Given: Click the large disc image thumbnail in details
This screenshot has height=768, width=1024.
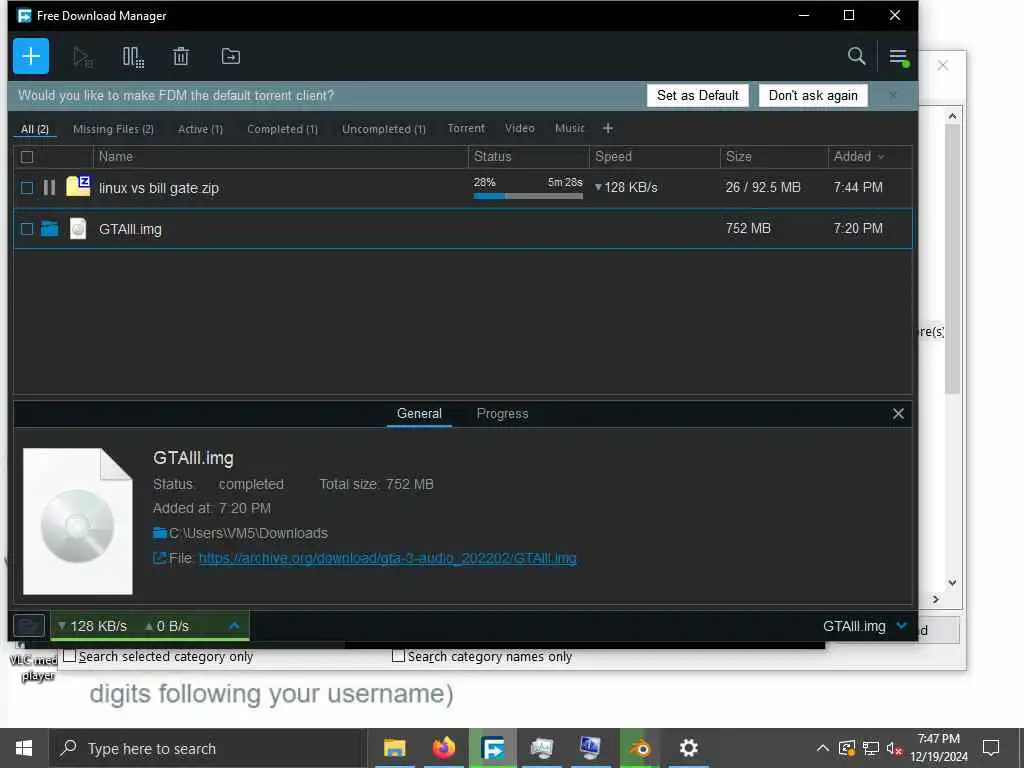Looking at the screenshot, I should (x=78, y=521).
